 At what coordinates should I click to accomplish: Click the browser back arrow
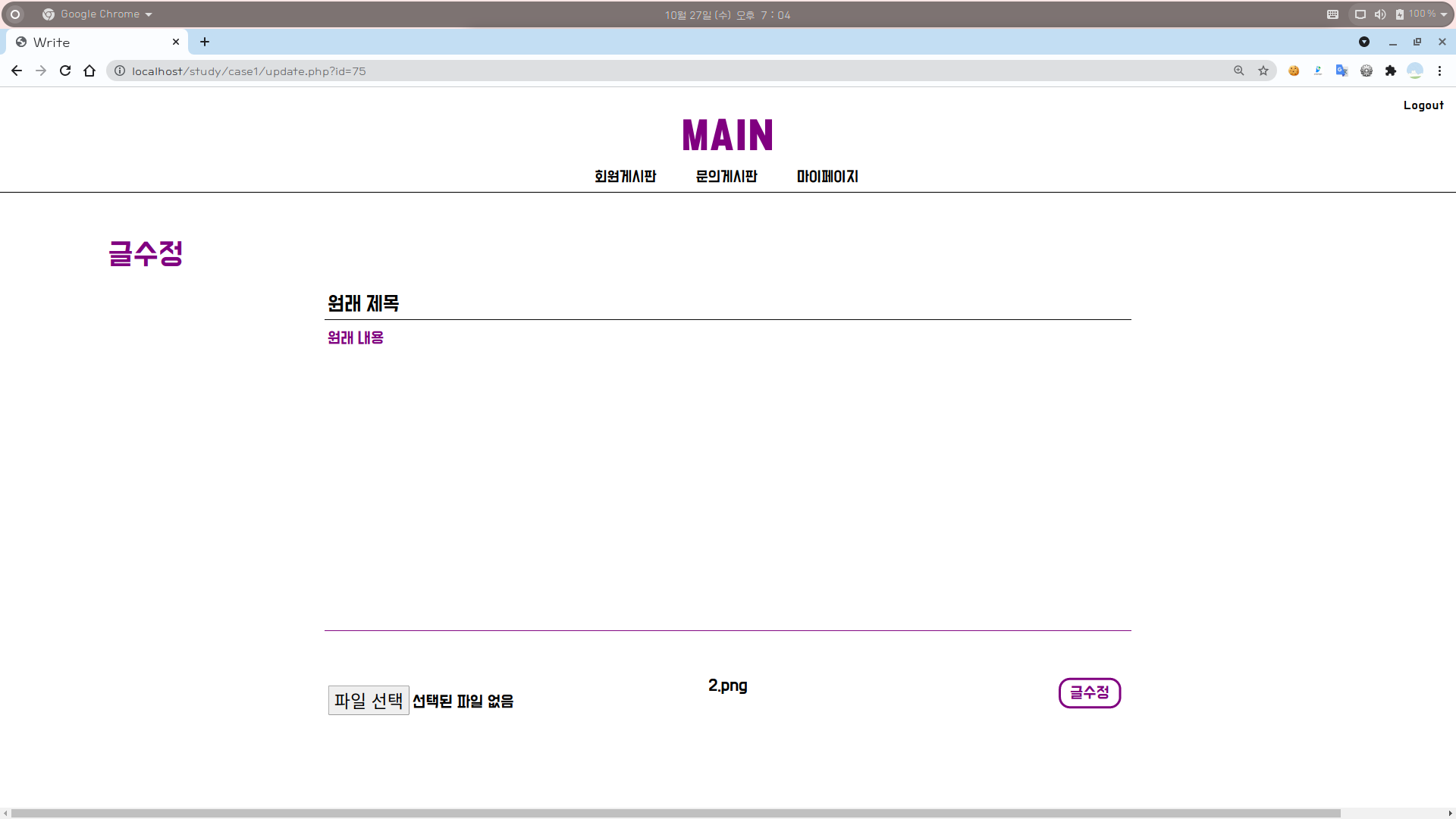click(17, 71)
